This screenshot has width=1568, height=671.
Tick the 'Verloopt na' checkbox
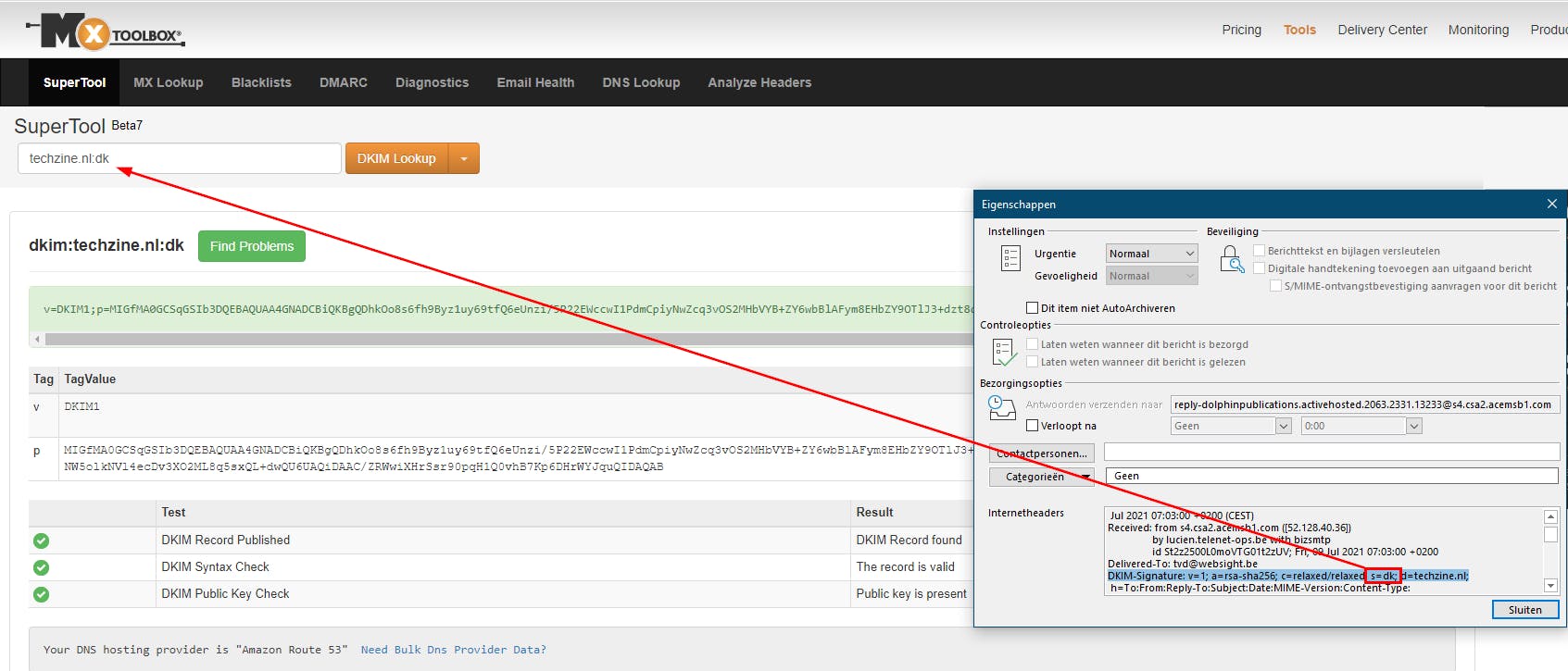1032,426
